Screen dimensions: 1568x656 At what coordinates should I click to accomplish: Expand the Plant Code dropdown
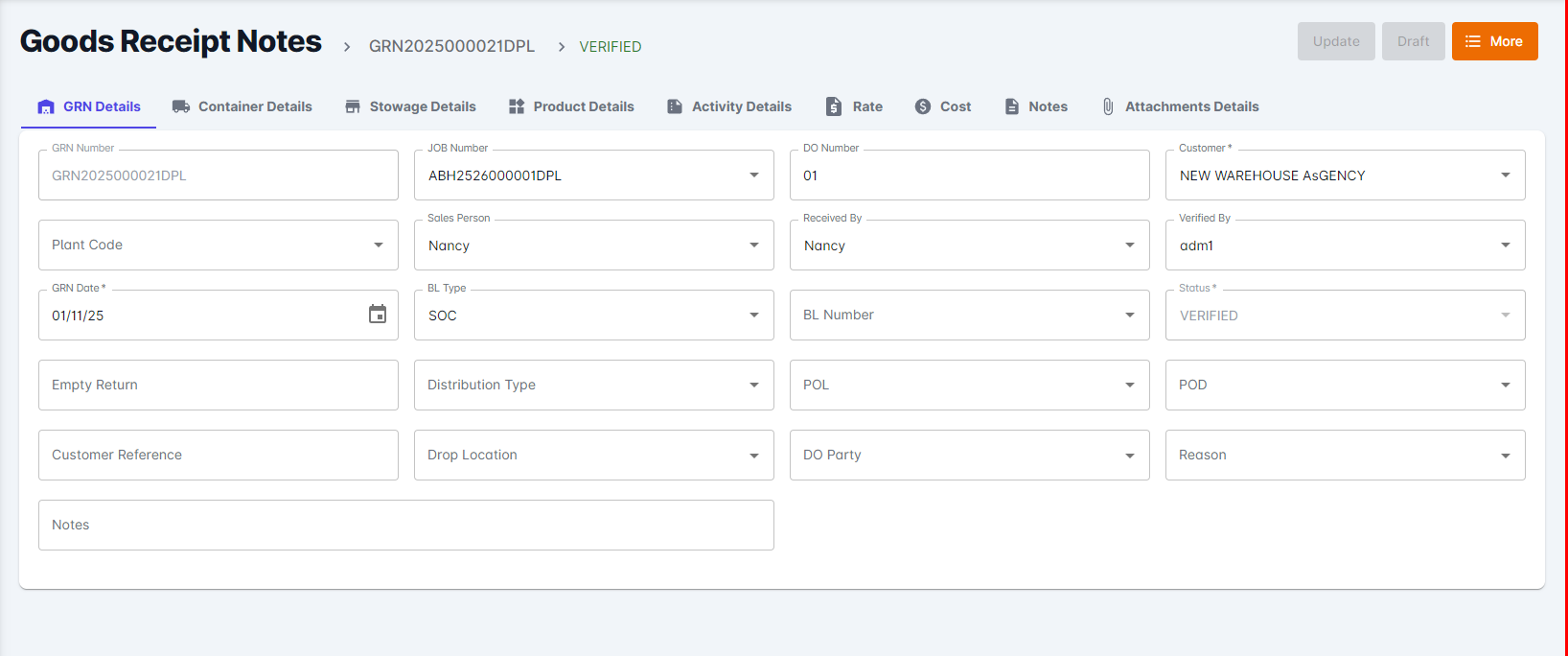(x=379, y=246)
